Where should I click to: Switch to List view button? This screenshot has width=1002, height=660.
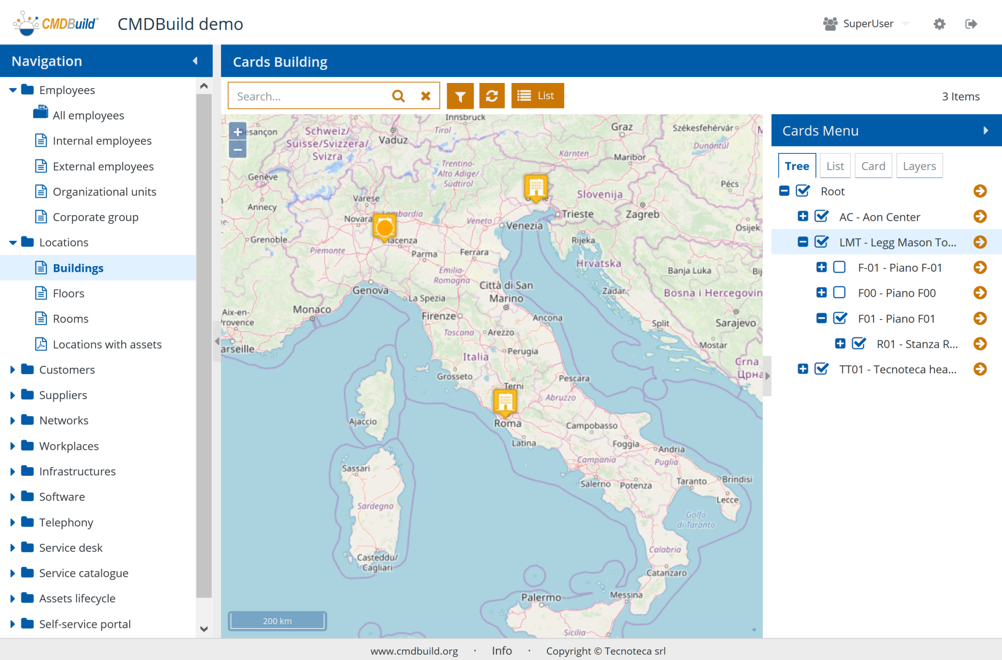[x=537, y=96]
